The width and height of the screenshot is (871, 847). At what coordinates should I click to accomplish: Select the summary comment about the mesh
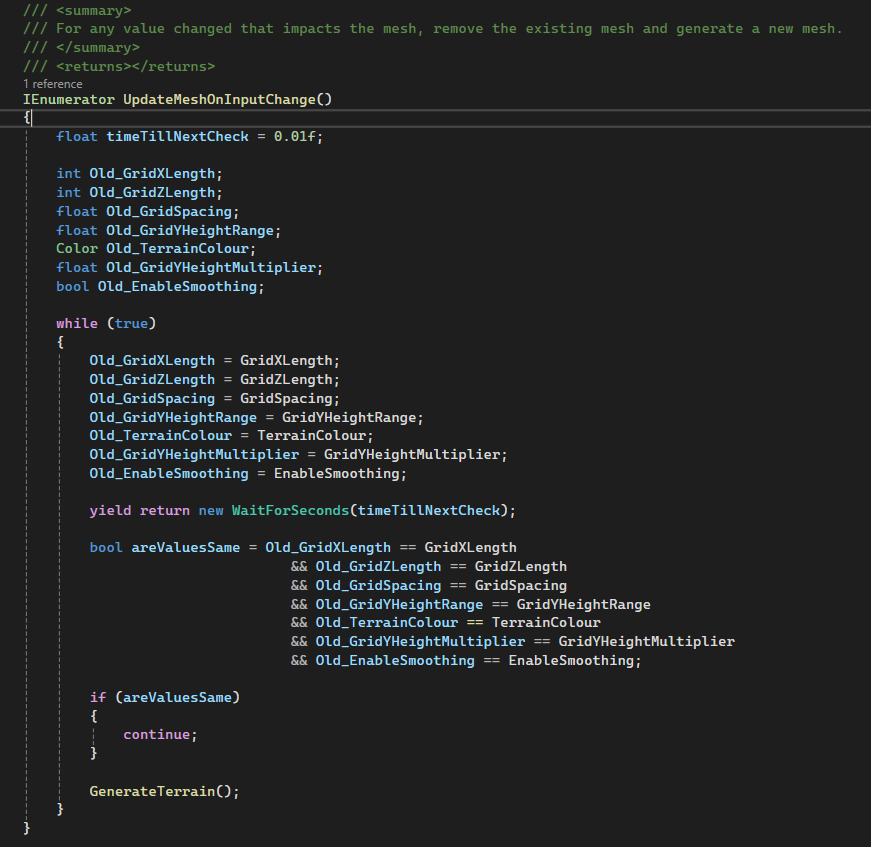tap(433, 29)
